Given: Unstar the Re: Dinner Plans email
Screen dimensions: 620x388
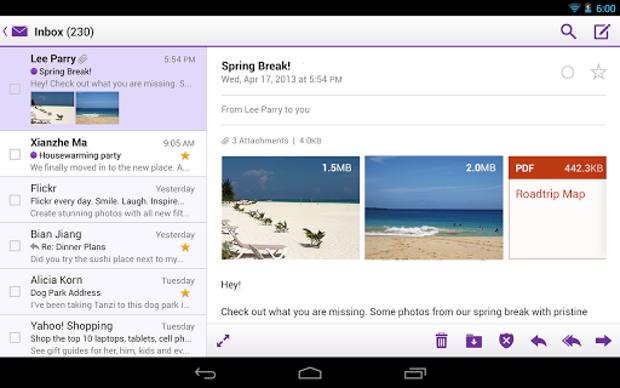Looking at the screenshot, I should (x=185, y=247).
